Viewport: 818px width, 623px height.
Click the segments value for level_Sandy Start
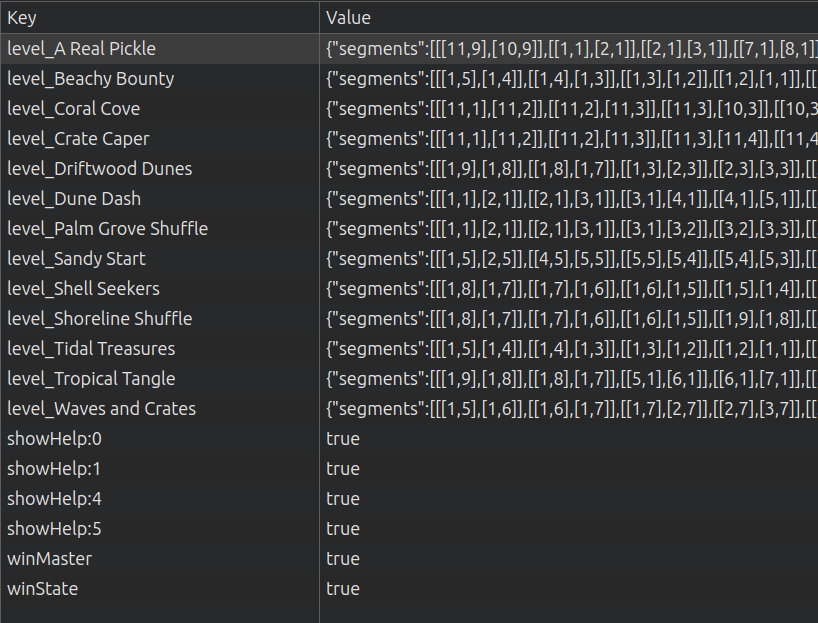click(x=570, y=258)
